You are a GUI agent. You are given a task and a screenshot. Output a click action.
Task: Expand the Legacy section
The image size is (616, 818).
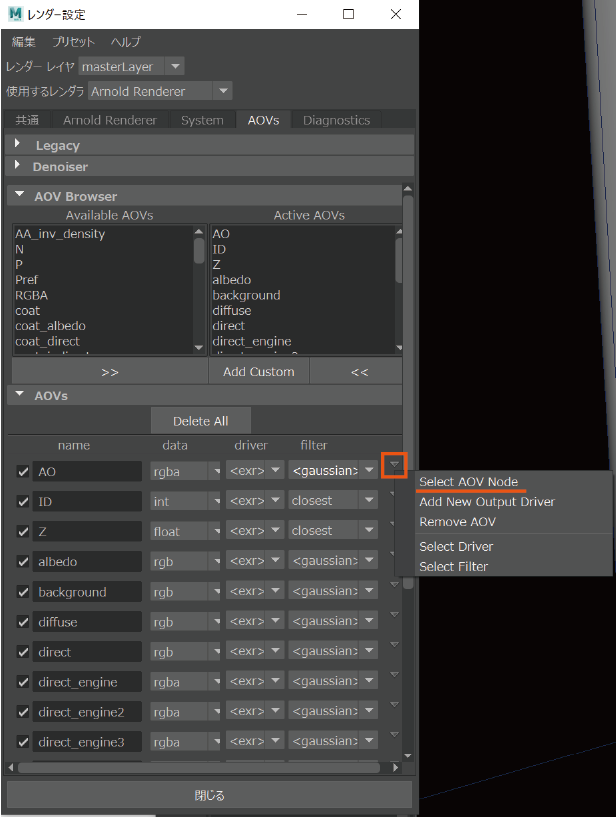(x=210, y=145)
